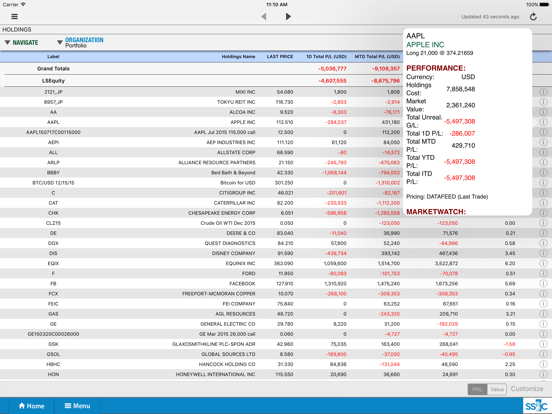
Task: Select the Grand Totals row label
Action: coord(53,69)
